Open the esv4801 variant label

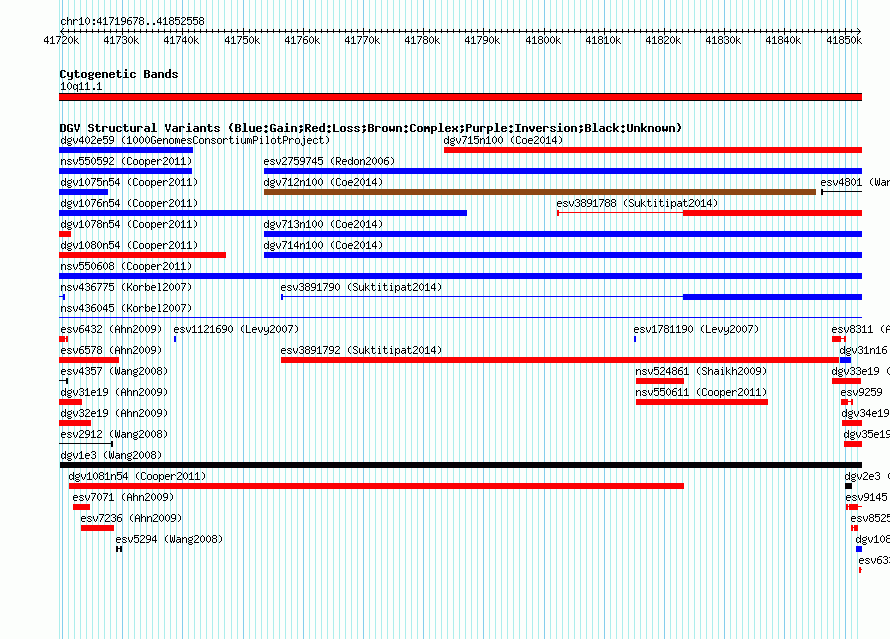[855, 182]
